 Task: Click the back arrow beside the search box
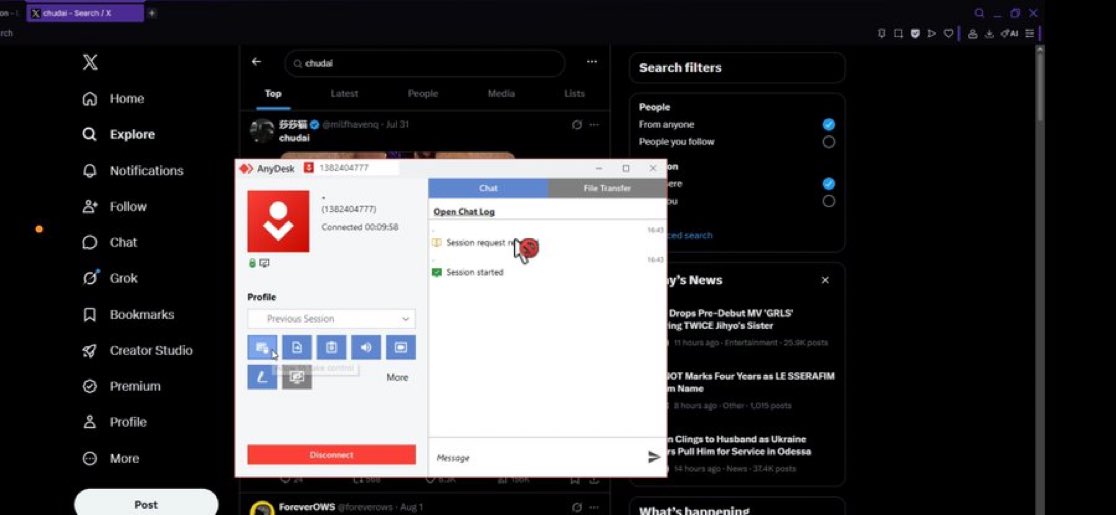[x=256, y=62]
